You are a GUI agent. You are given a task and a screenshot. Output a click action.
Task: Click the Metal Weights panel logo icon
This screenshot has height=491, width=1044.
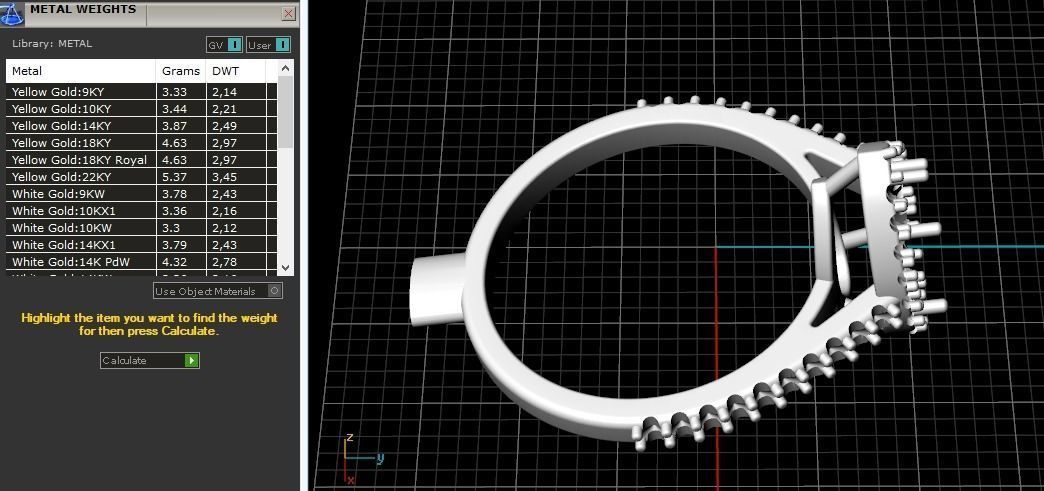coord(12,13)
